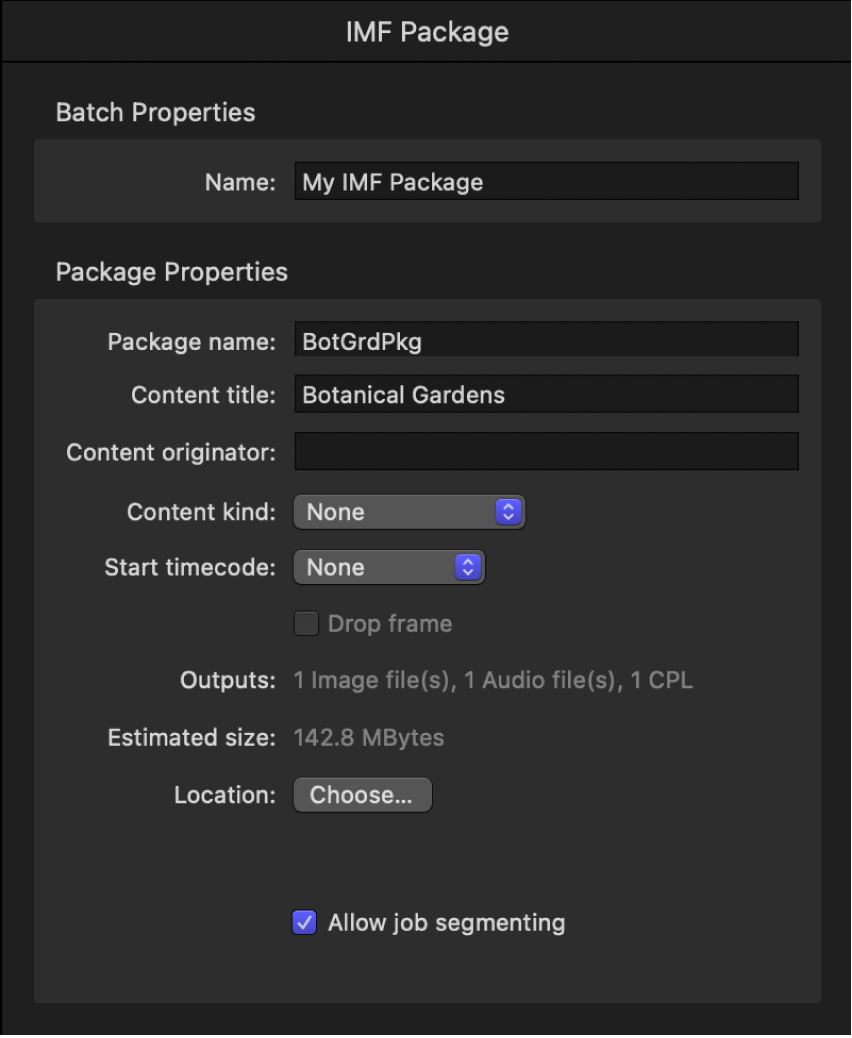
Task: Click the blue arrows on Content kind popup
Action: click(x=509, y=513)
